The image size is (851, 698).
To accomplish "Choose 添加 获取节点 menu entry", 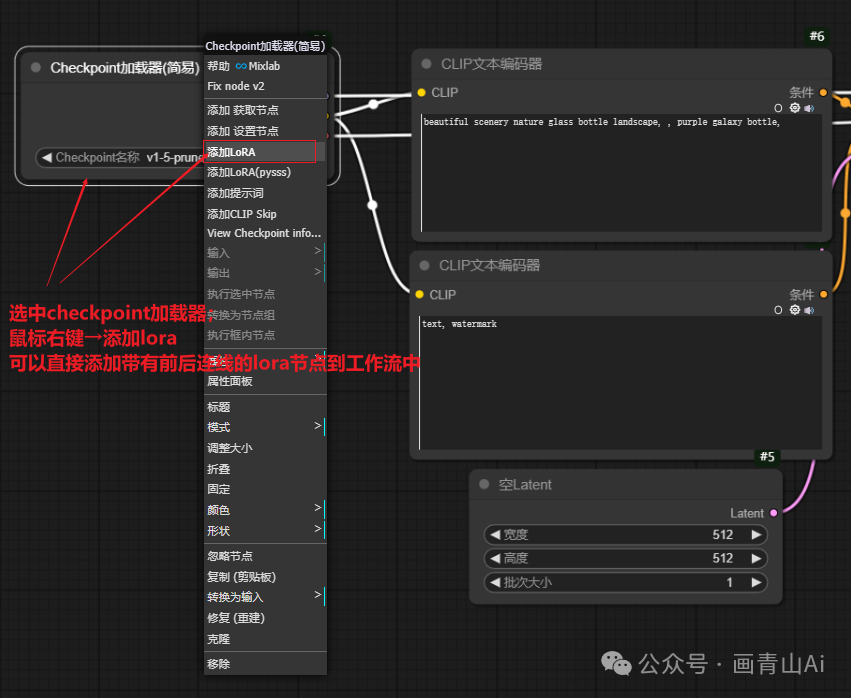I will (265, 110).
